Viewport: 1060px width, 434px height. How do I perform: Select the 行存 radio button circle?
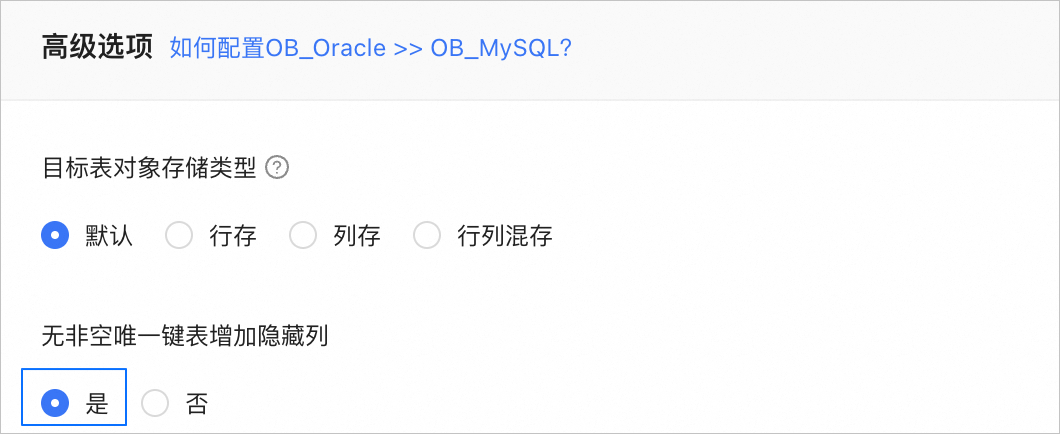click(178, 236)
